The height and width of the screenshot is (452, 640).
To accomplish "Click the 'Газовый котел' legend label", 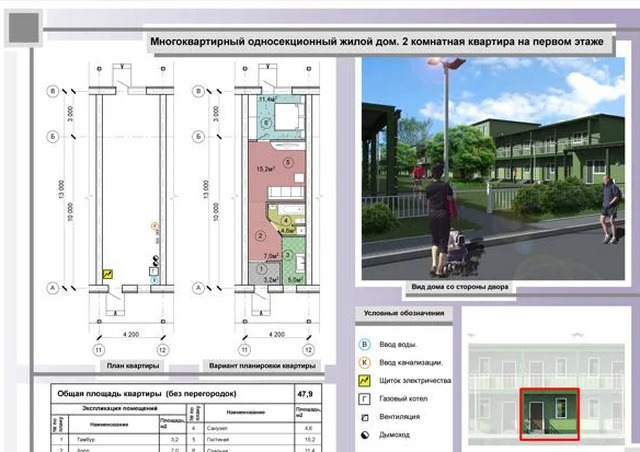I will coord(403,399).
